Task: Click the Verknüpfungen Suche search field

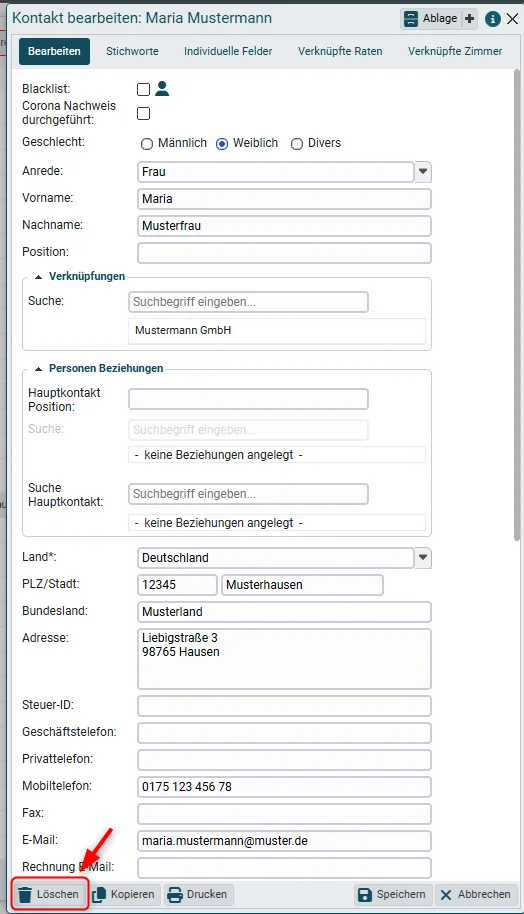Action: tap(248, 302)
